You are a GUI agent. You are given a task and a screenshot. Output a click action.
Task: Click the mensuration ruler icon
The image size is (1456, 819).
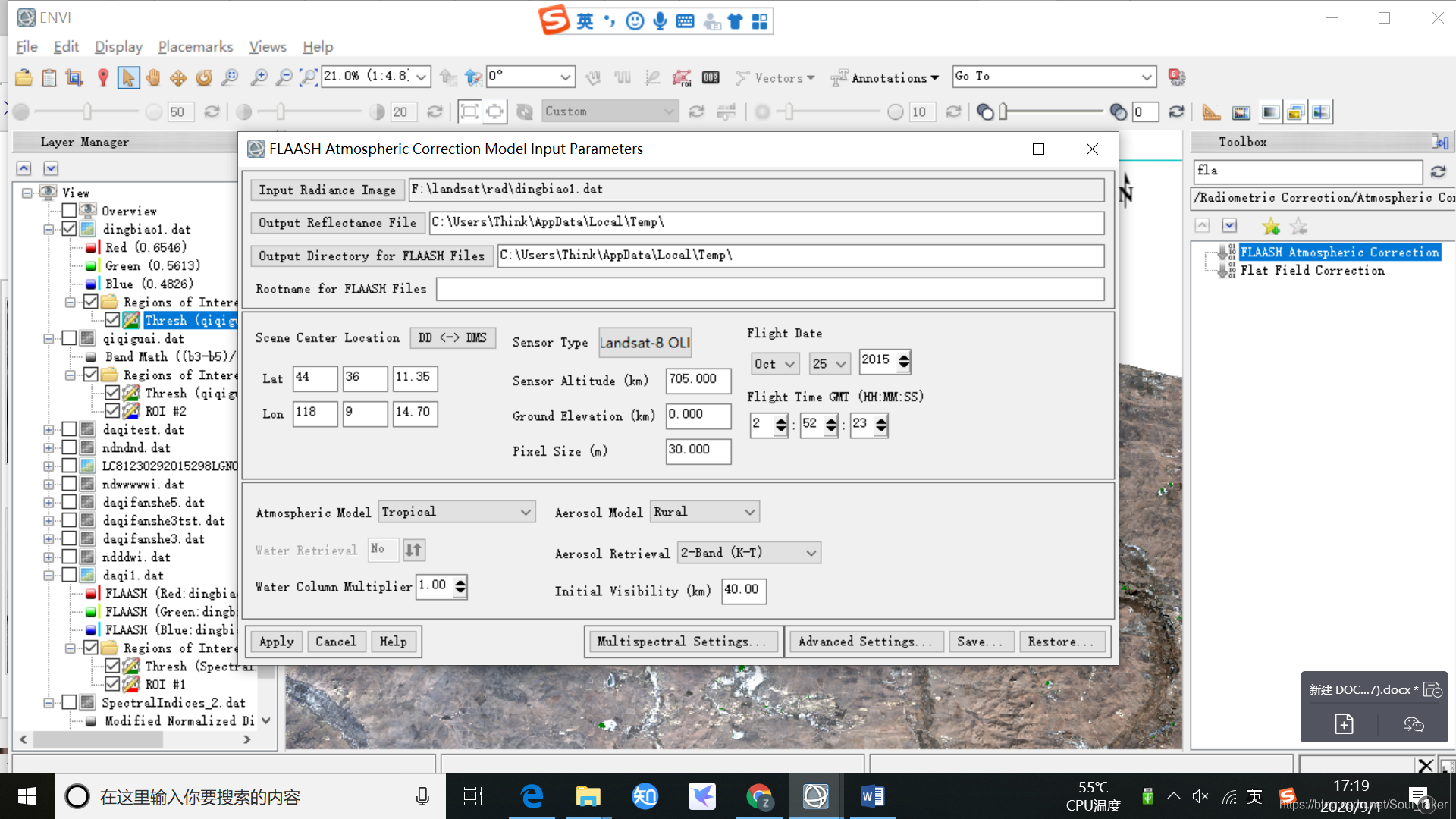pyautogui.click(x=1211, y=112)
